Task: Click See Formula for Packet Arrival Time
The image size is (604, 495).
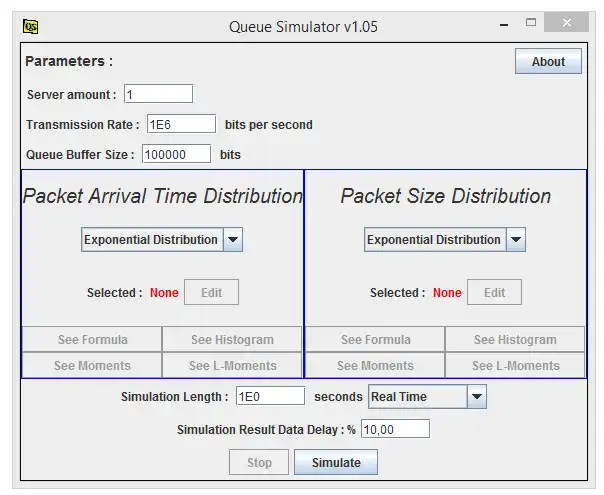Action: pos(92,339)
